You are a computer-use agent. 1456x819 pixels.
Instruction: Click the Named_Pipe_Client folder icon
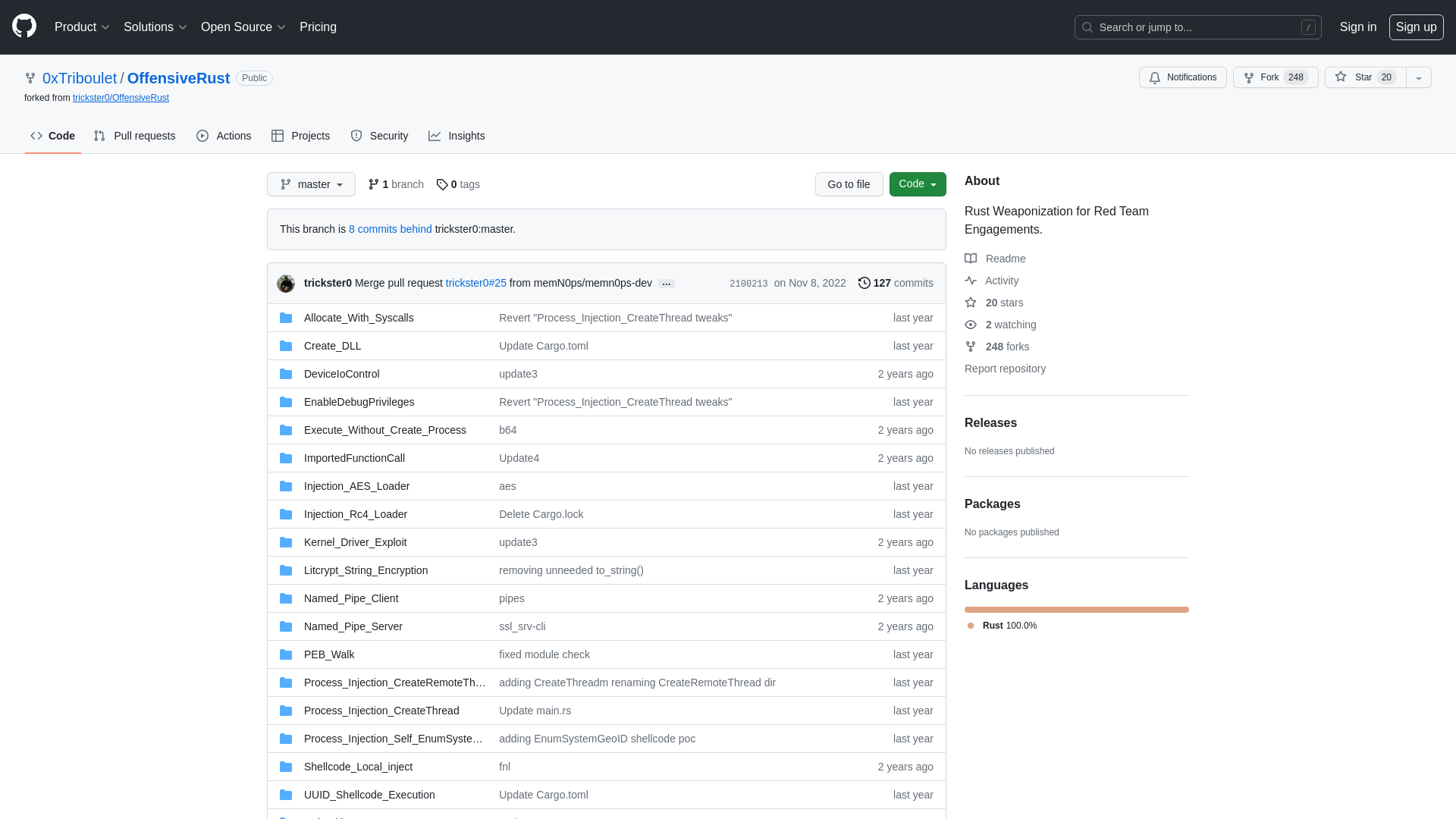286,598
